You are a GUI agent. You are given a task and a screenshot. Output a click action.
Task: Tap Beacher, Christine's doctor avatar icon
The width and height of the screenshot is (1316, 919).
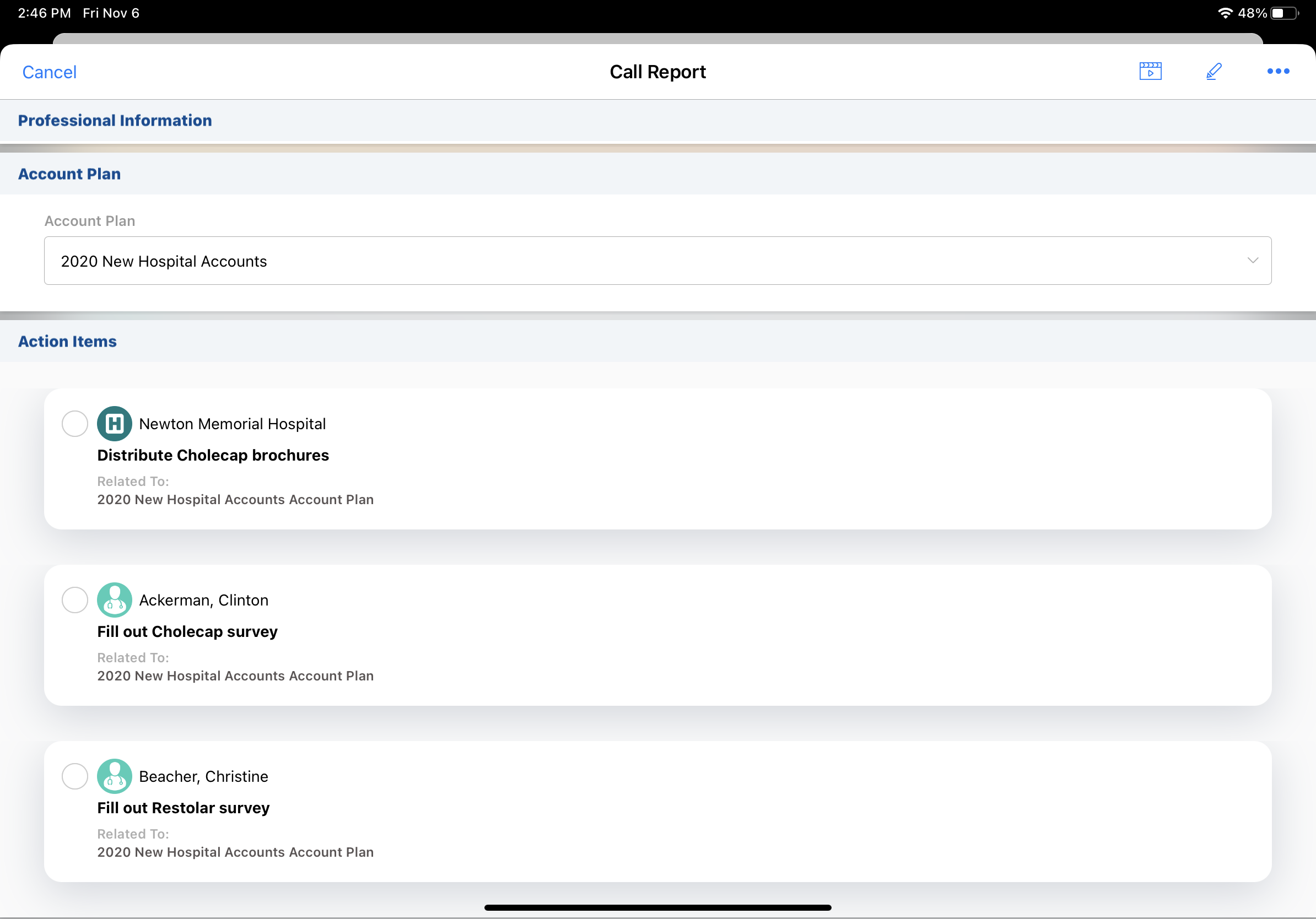pyautogui.click(x=114, y=776)
